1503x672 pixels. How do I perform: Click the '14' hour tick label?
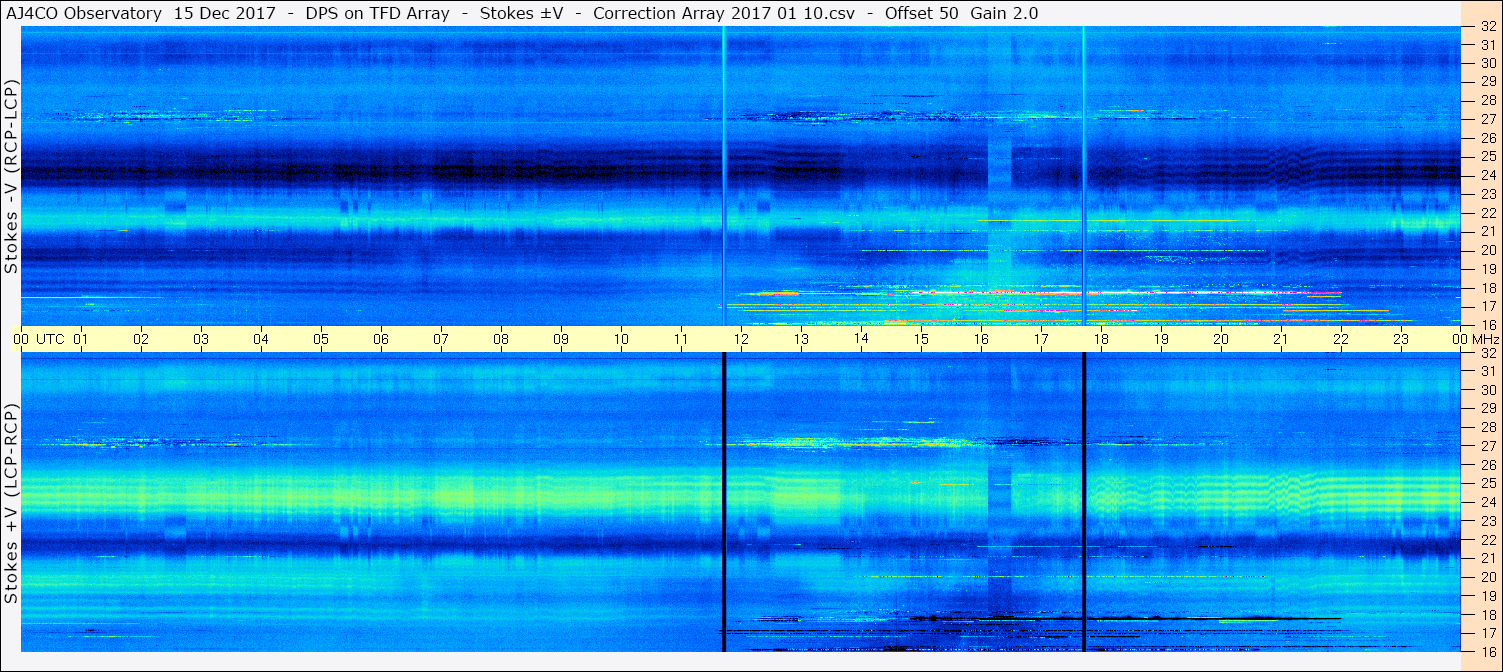(861, 339)
